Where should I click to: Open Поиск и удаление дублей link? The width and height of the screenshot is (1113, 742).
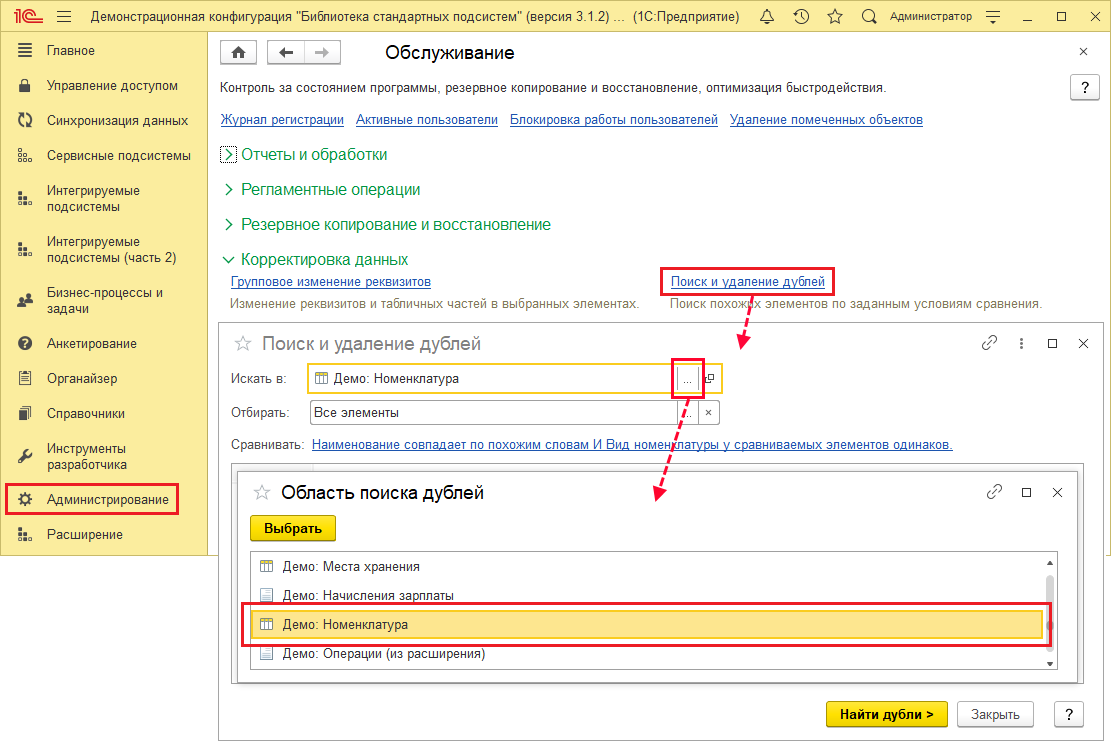coord(747,282)
